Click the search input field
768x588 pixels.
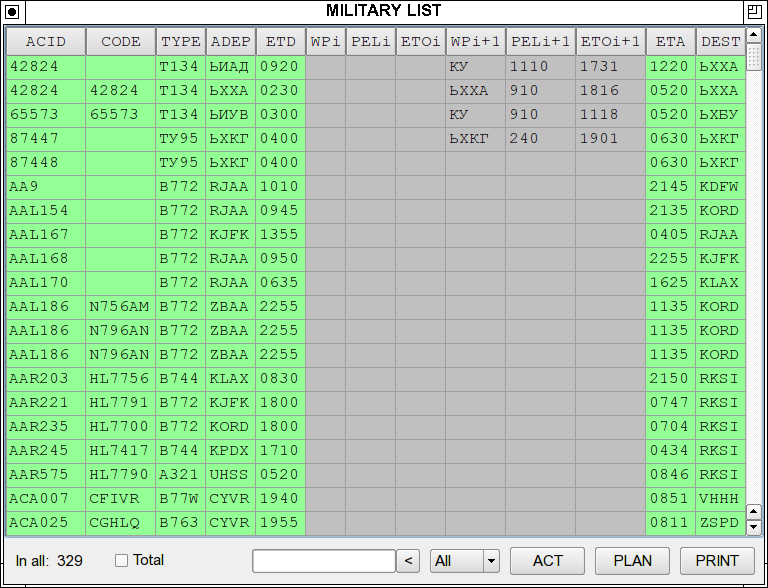[324, 561]
